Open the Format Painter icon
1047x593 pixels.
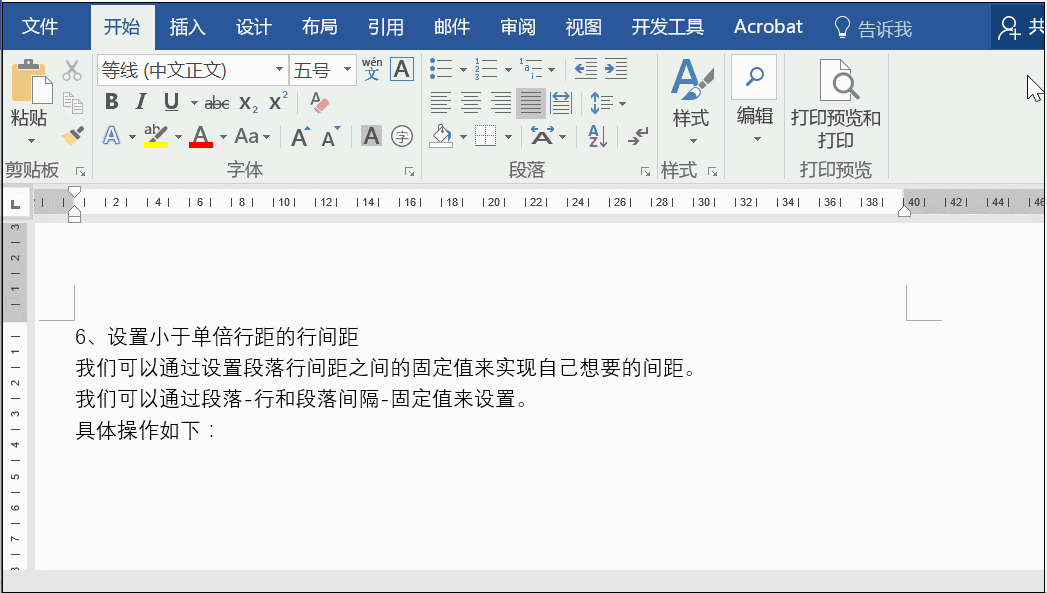[71, 136]
